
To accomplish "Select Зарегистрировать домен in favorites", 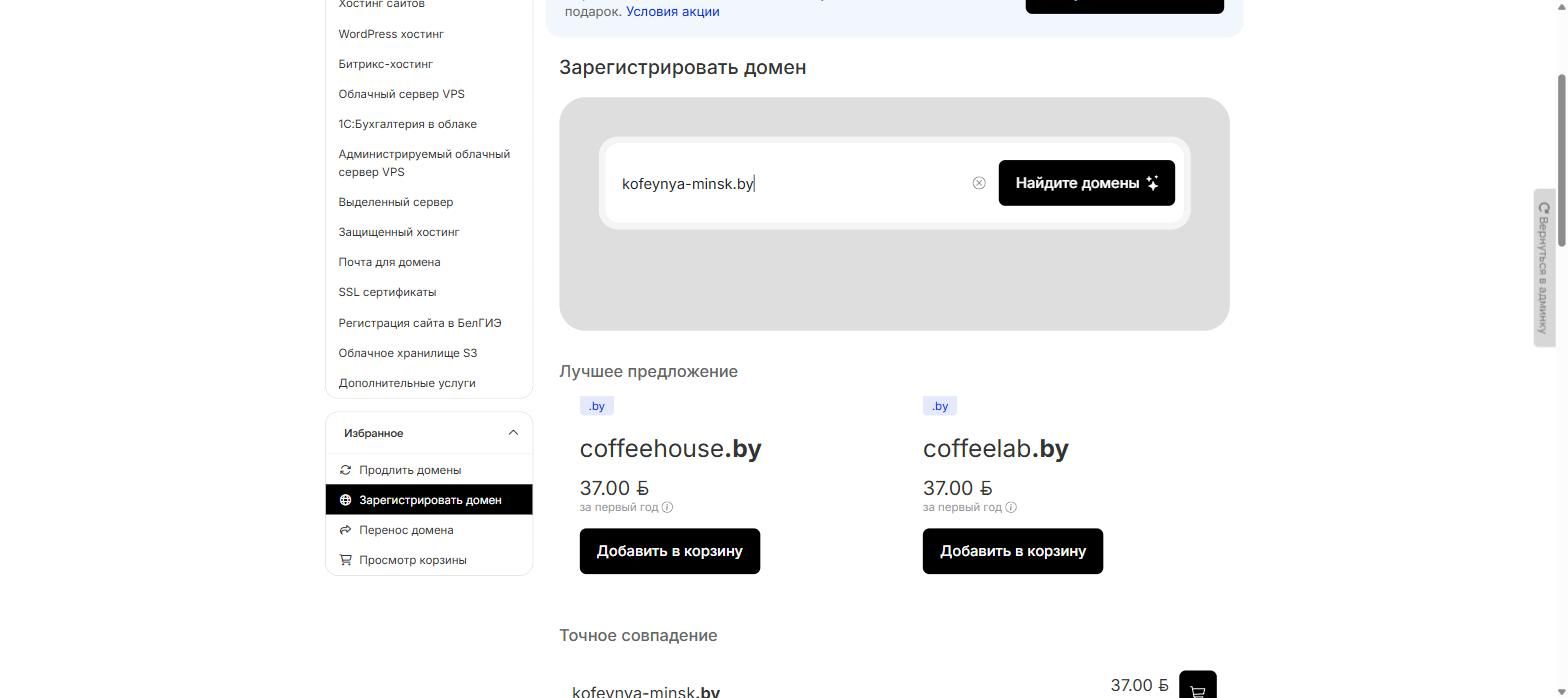I will coord(429,500).
